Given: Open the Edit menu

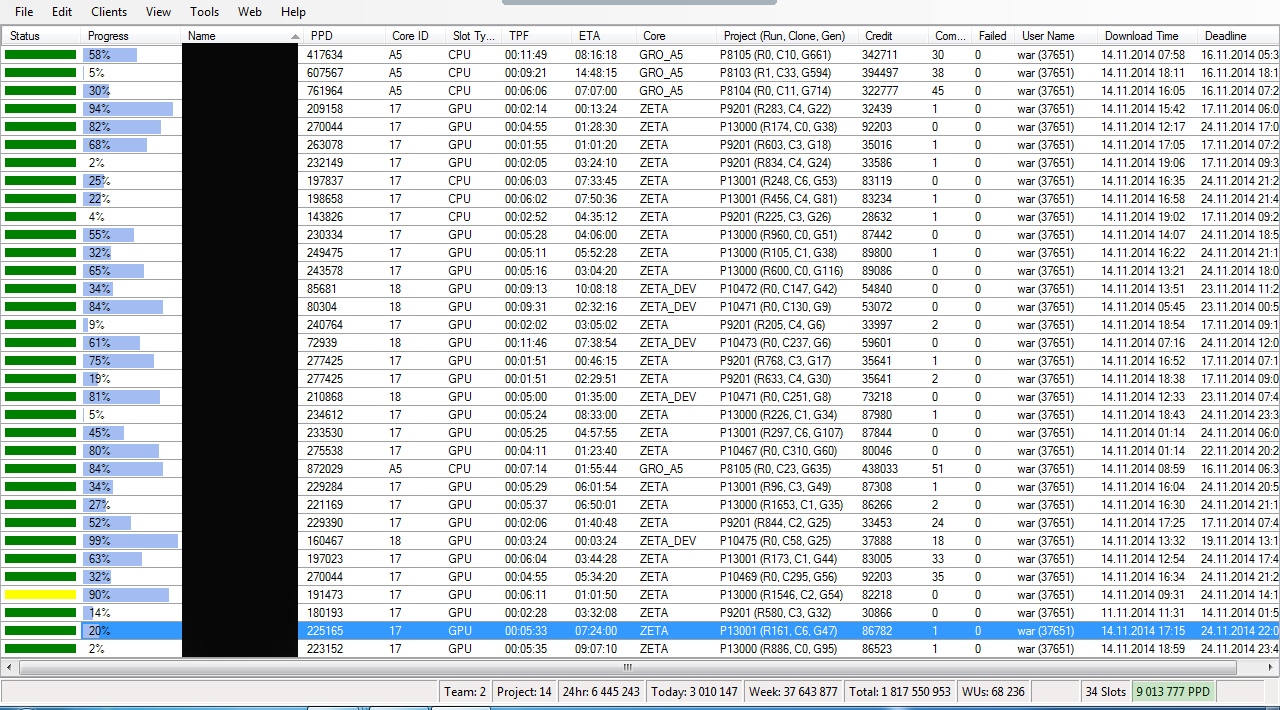Looking at the screenshot, I should pyautogui.click(x=62, y=12).
